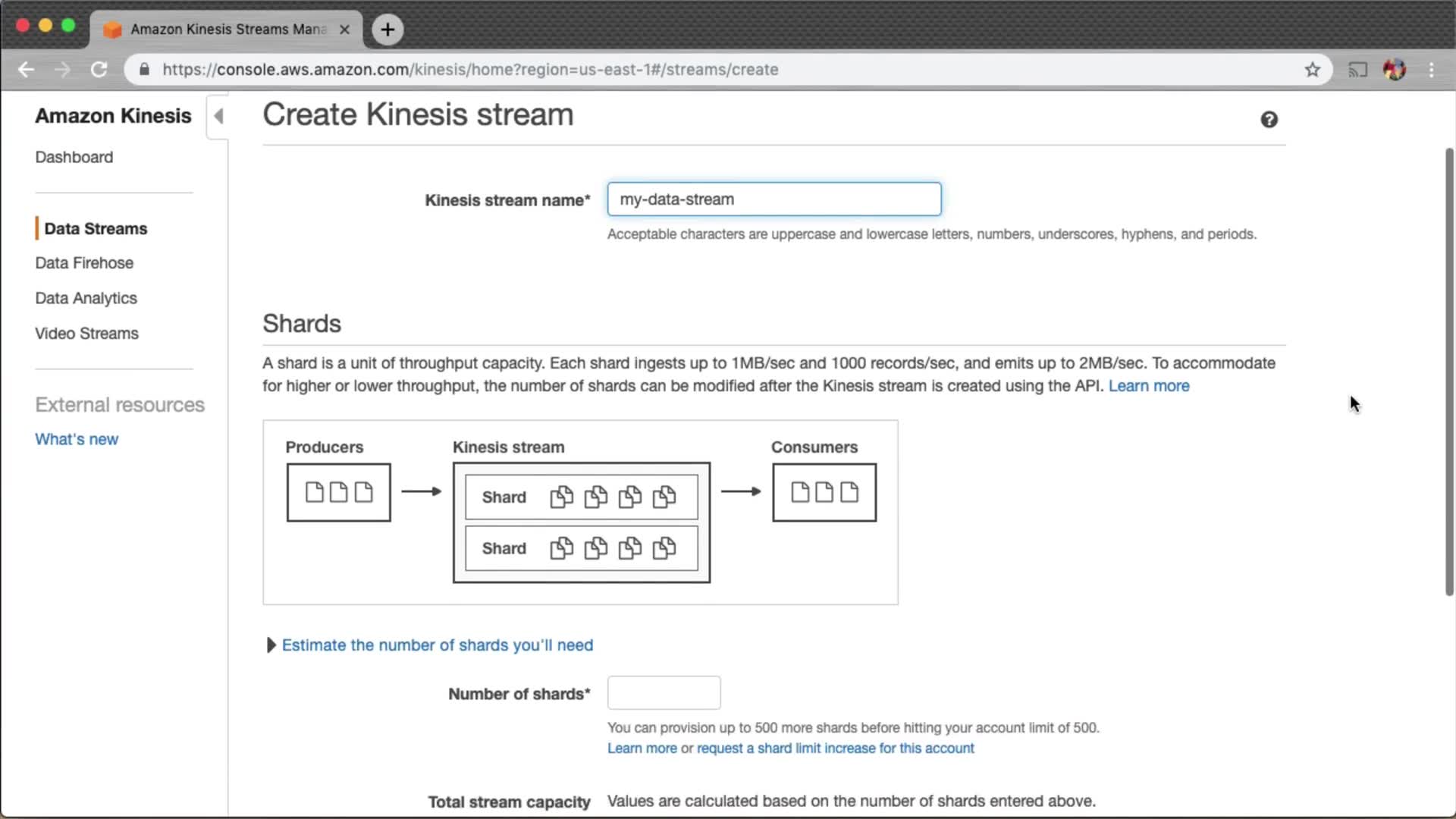1456x819 pixels.
Task: Open a new browser tab
Action: (x=388, y=30)
